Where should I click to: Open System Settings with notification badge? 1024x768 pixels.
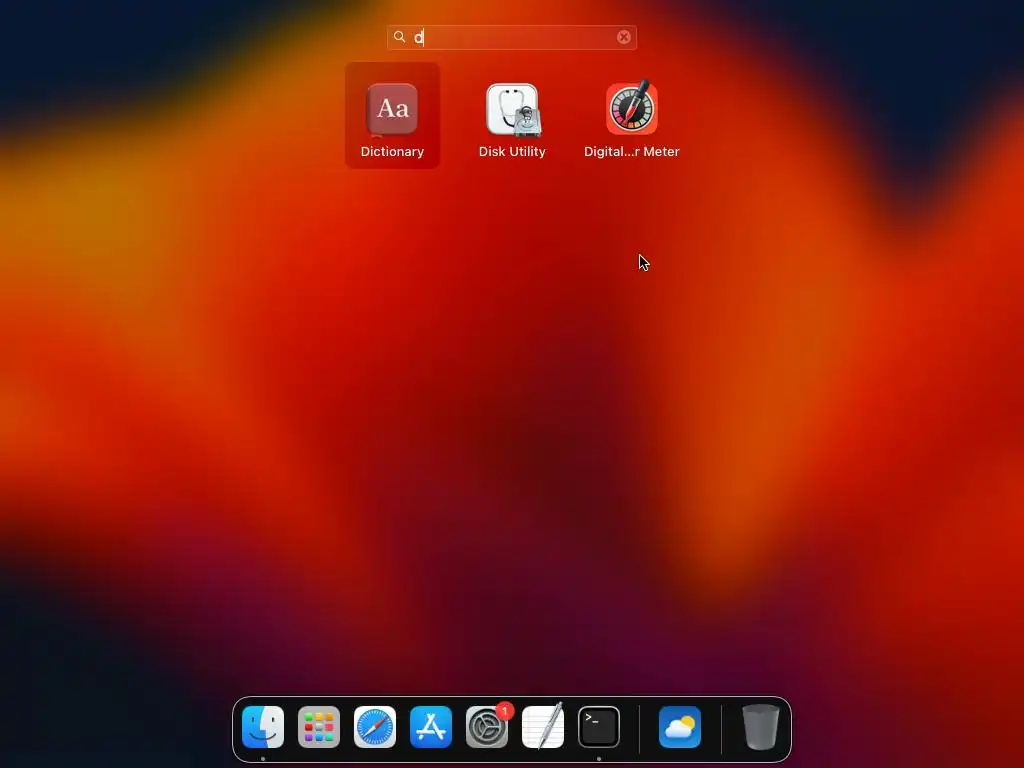(487, 727)
